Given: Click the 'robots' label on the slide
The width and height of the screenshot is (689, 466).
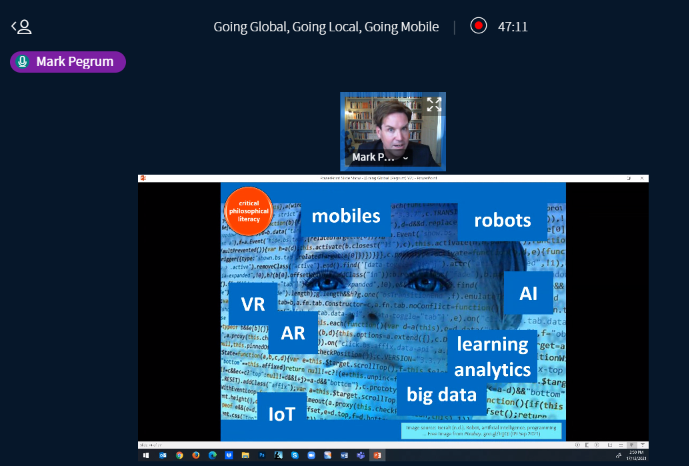Looking at the screenshot, I should pos(502,220).
